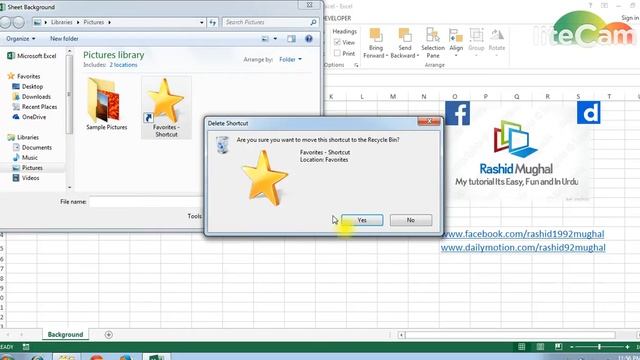
Task: Open Bring Forward in Excel ribbon
Action: [376, 43]
